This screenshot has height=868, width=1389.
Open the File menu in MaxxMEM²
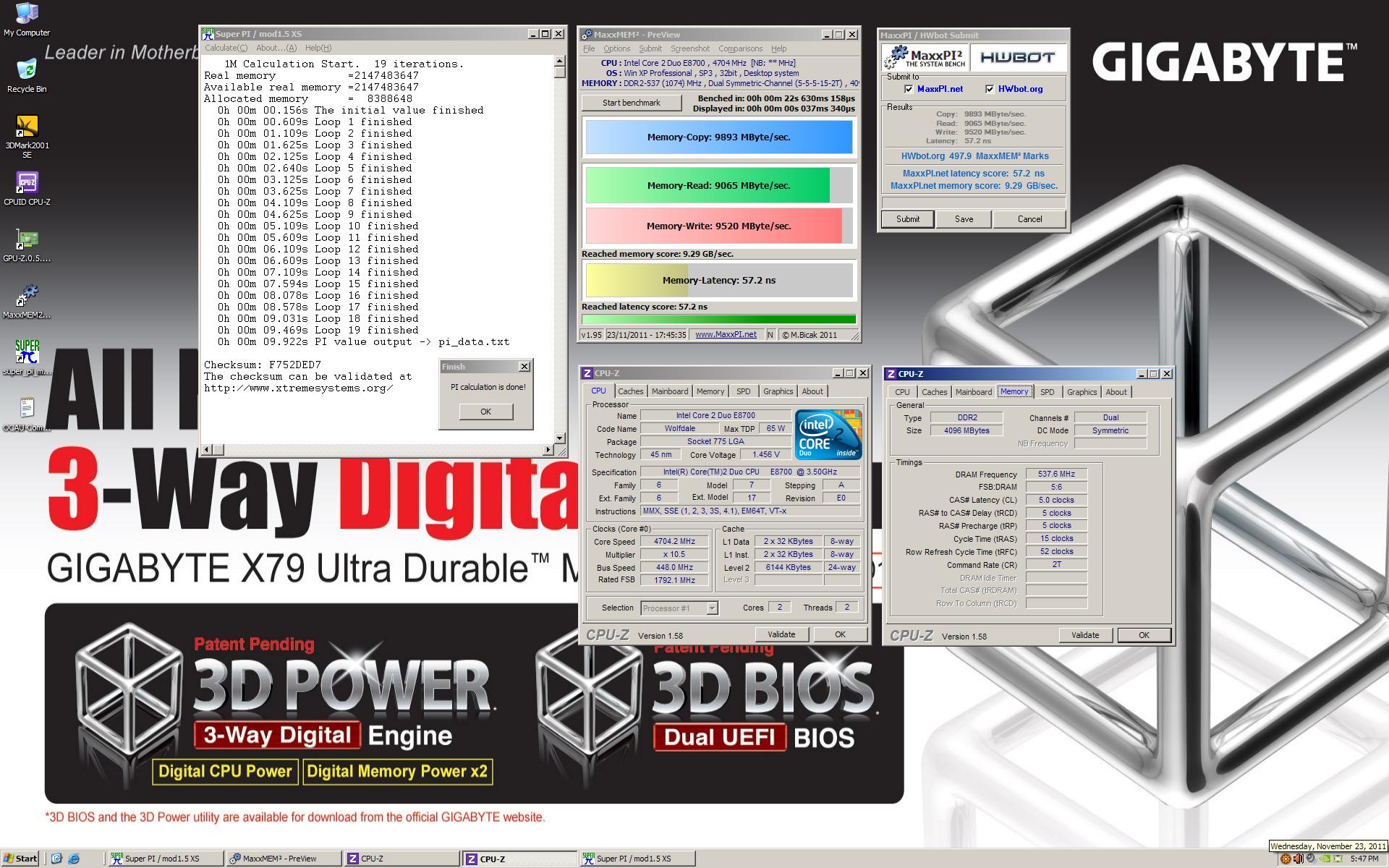[x=589, y=48]
